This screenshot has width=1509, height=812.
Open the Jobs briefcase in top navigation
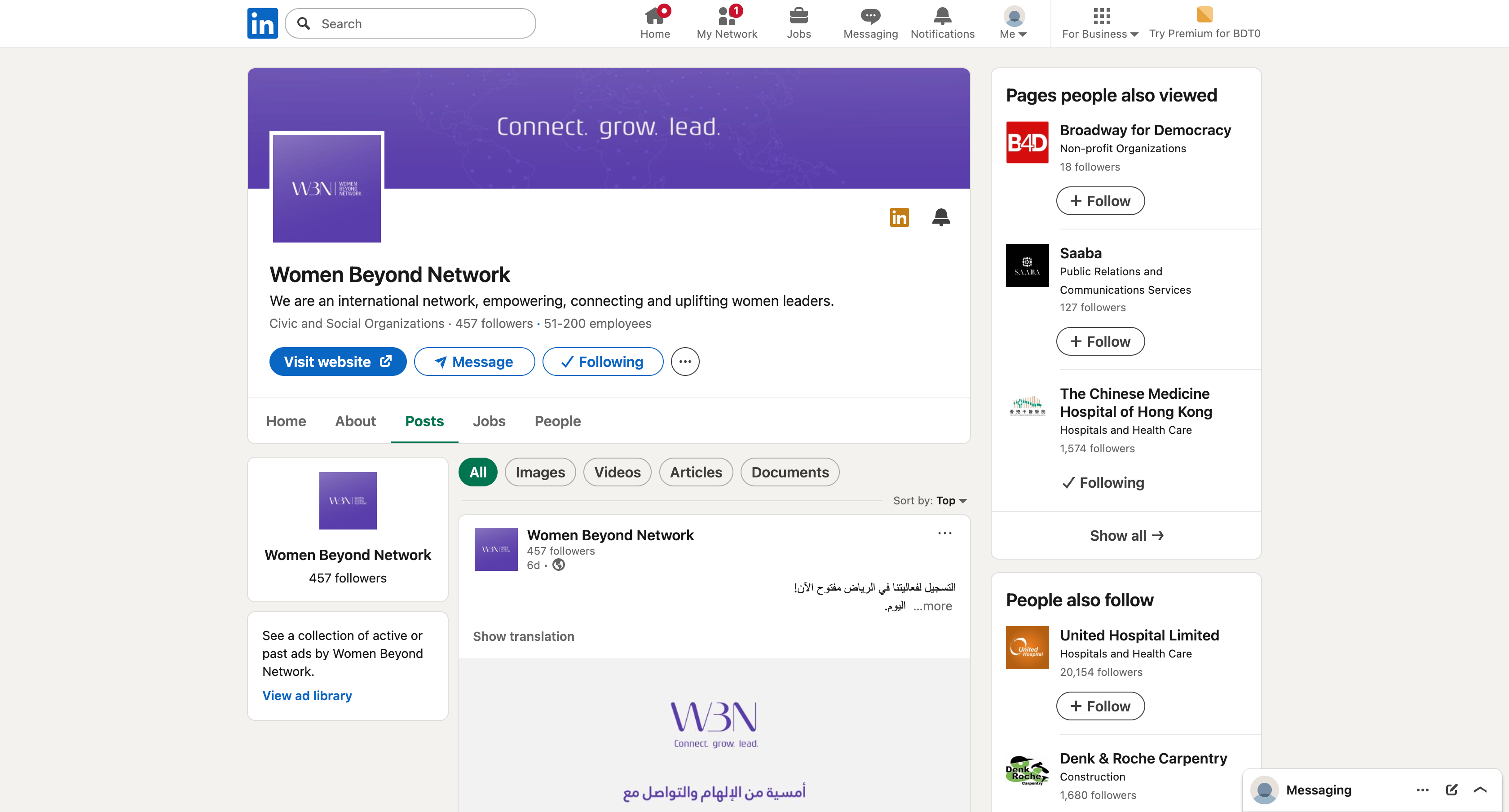coord(799,23)
